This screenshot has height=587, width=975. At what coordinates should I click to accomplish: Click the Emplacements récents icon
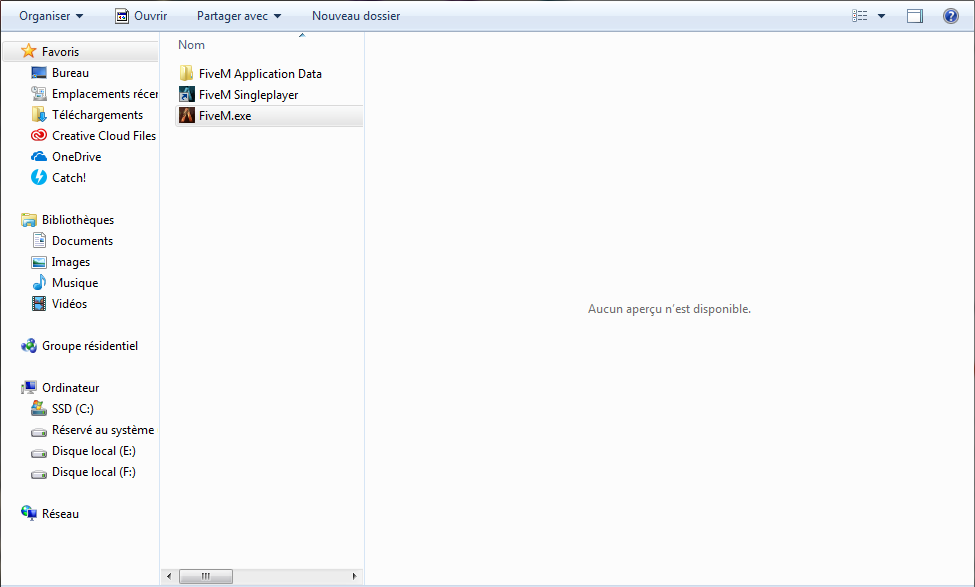click(x=39, y=94)
